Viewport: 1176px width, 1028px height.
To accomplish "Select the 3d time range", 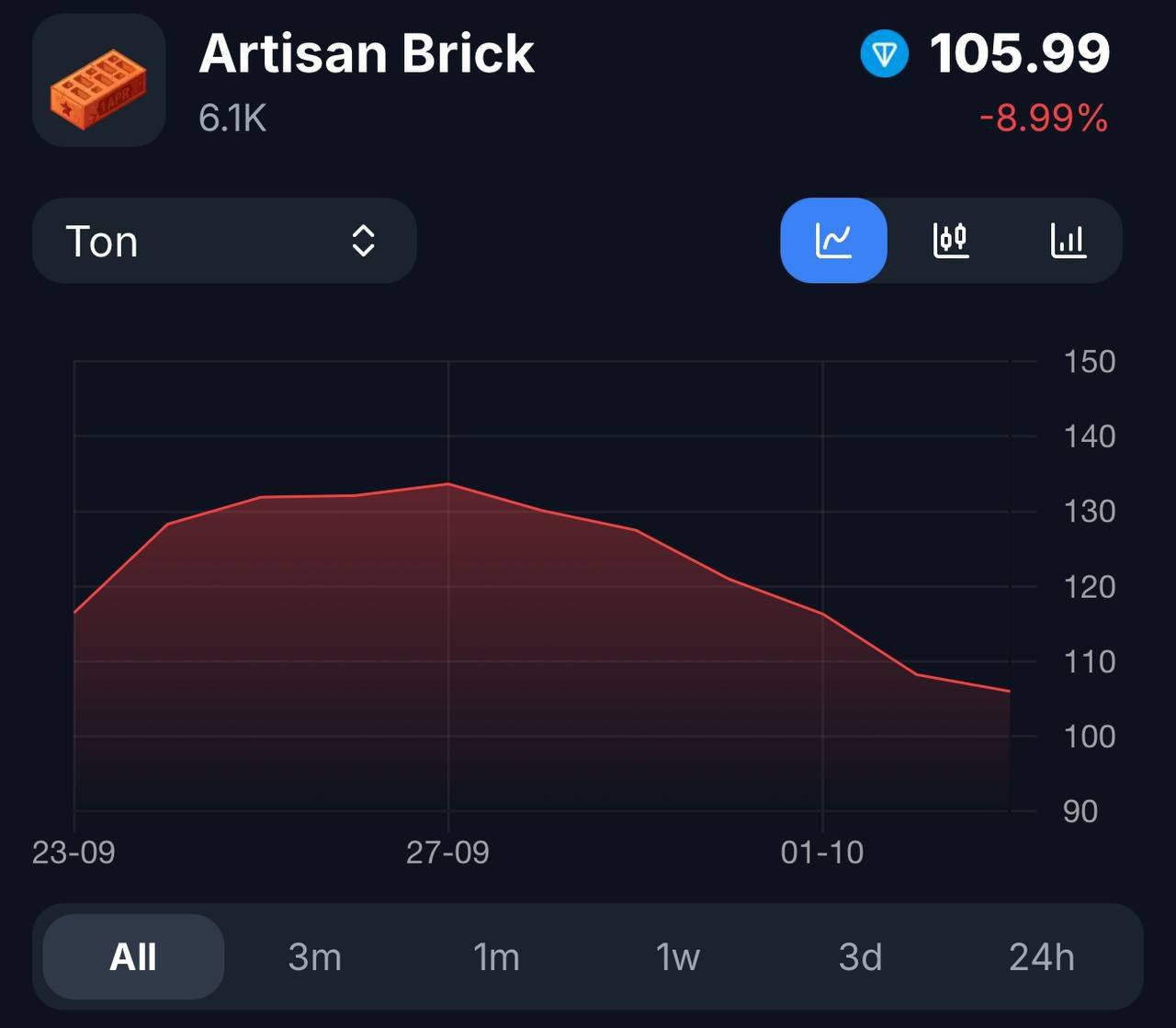I will (x=860, y=957).
